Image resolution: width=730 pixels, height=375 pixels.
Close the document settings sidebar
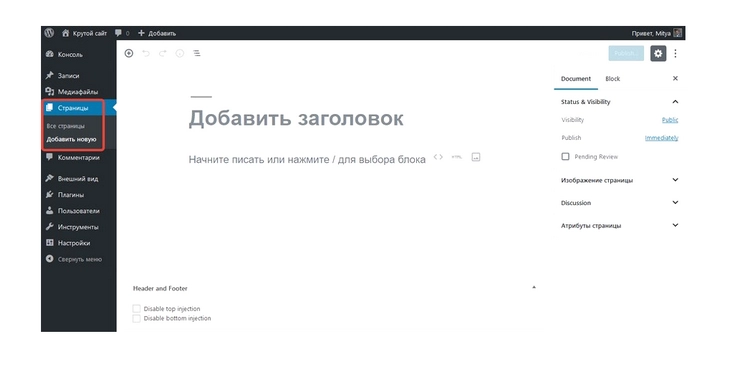tap(675, 78)
